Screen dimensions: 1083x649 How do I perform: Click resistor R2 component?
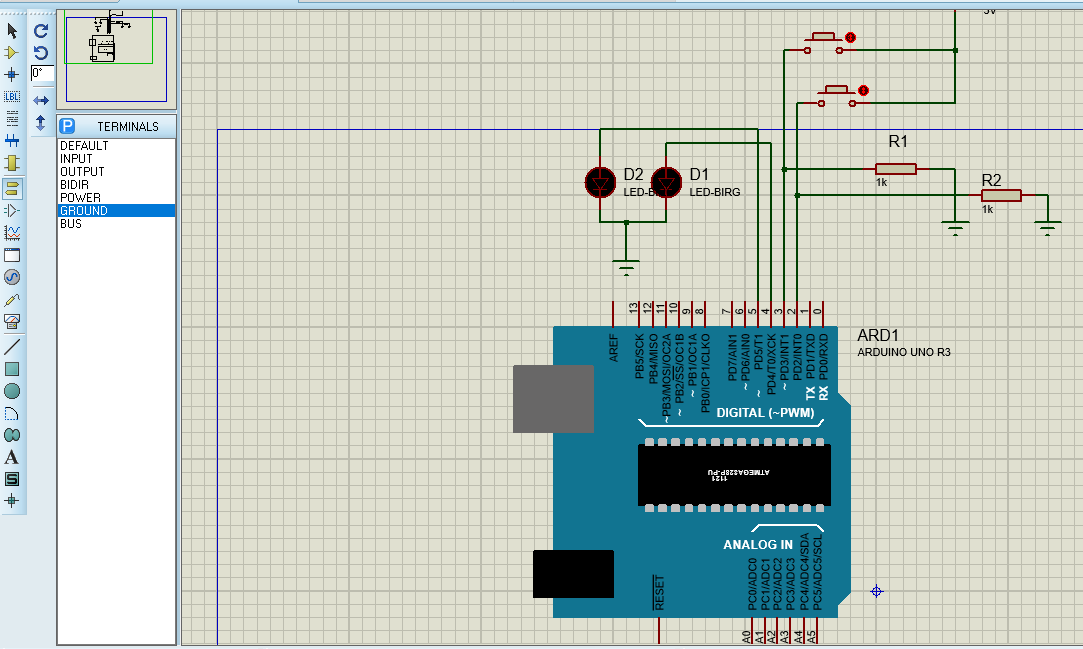(1001, 195)
